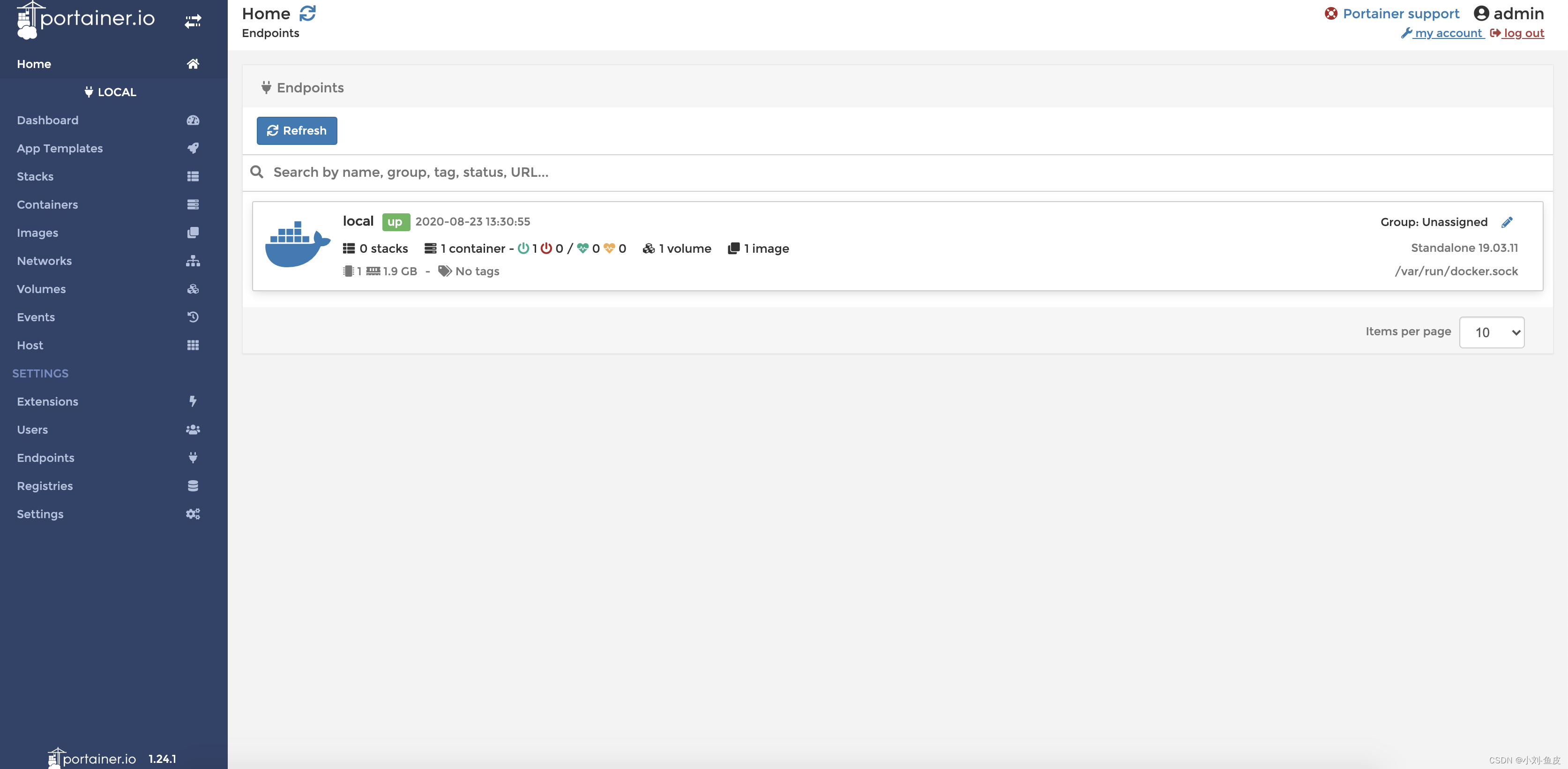Screen dimensions: 1568x769
Task: Click the refresh icon next to Home title
Action: point(307,14)
